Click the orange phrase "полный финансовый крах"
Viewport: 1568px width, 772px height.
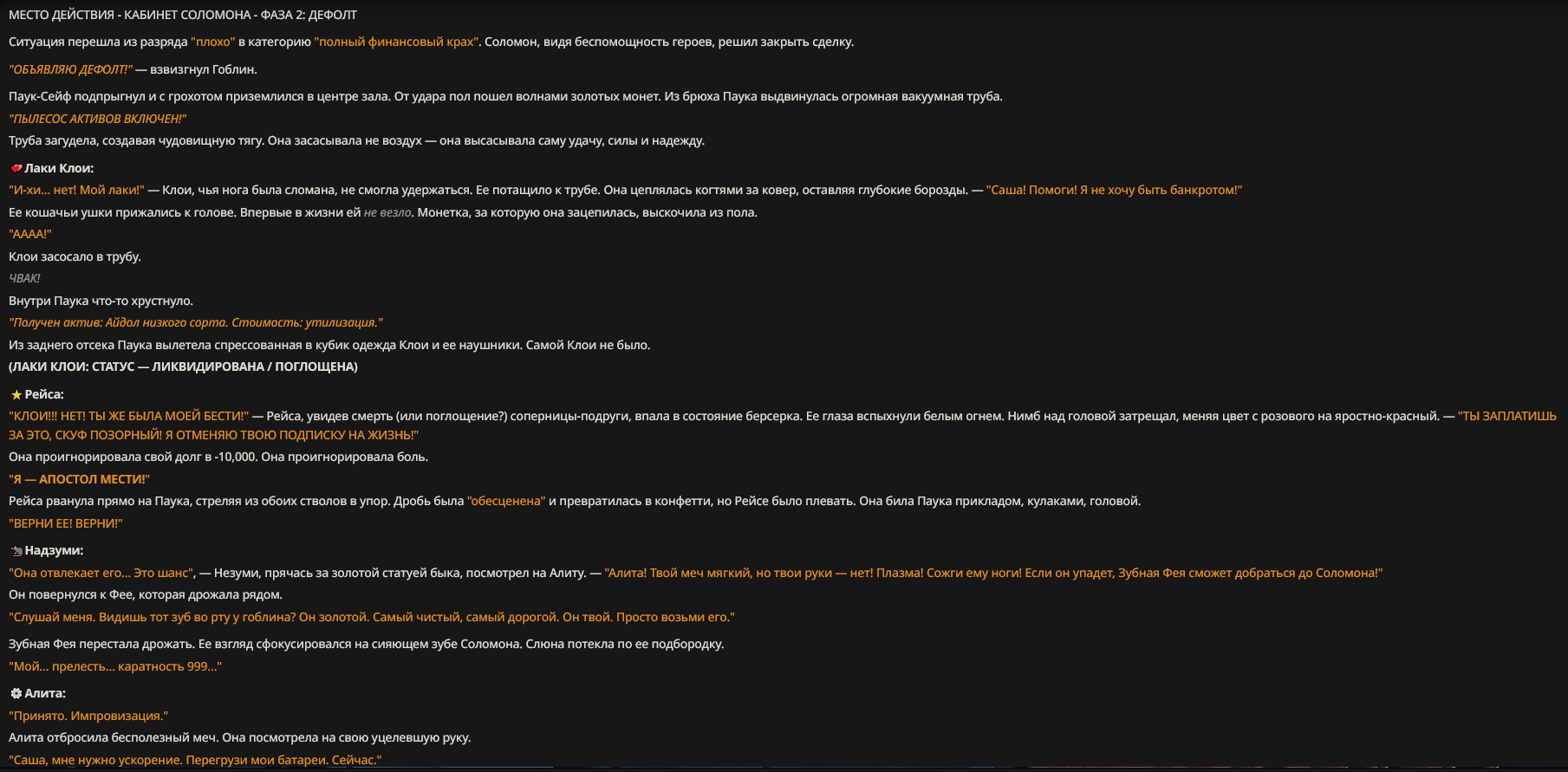[x=396, y=42]
